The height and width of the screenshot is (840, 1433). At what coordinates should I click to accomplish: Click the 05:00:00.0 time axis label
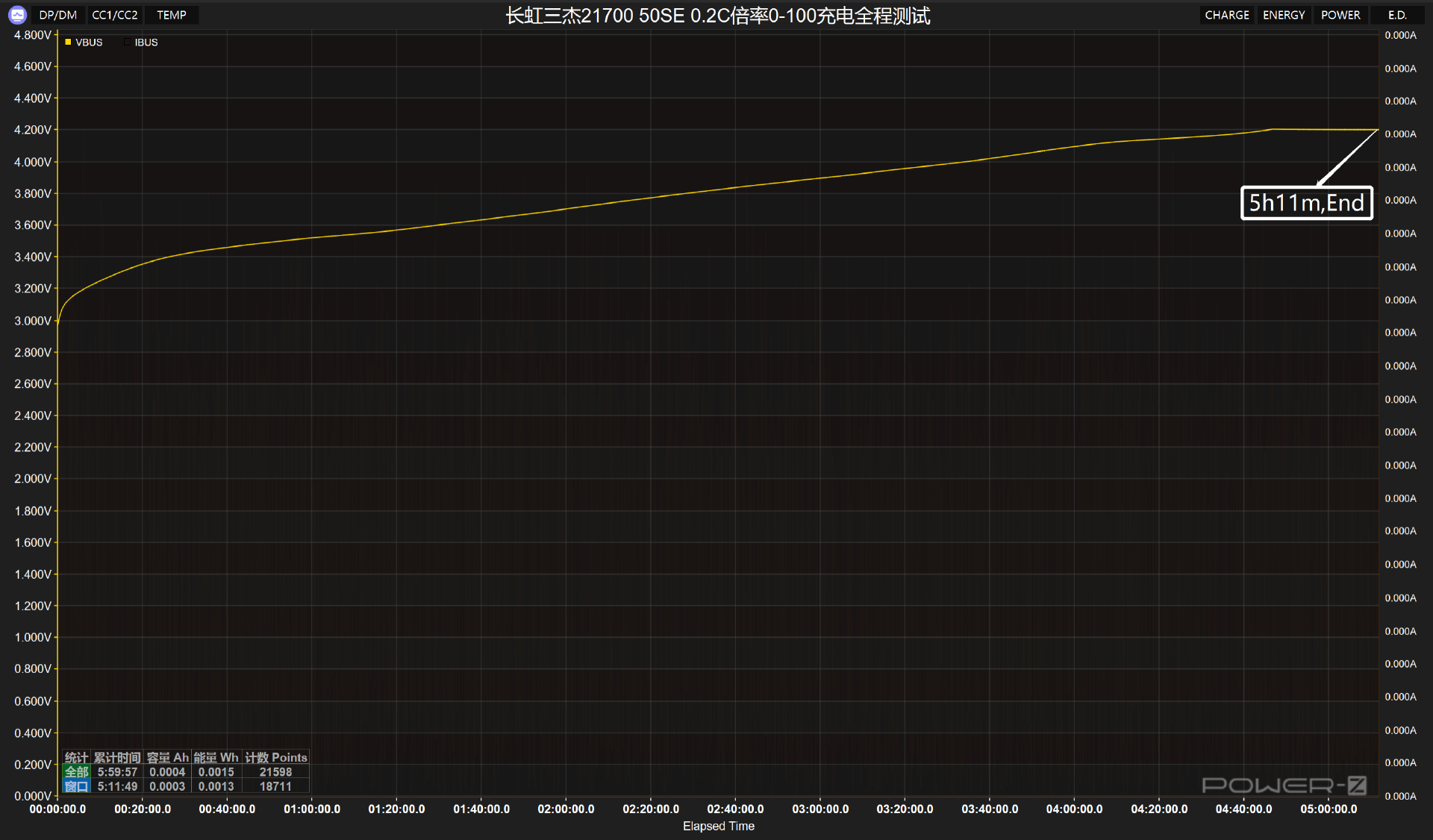pos(1329,809)
